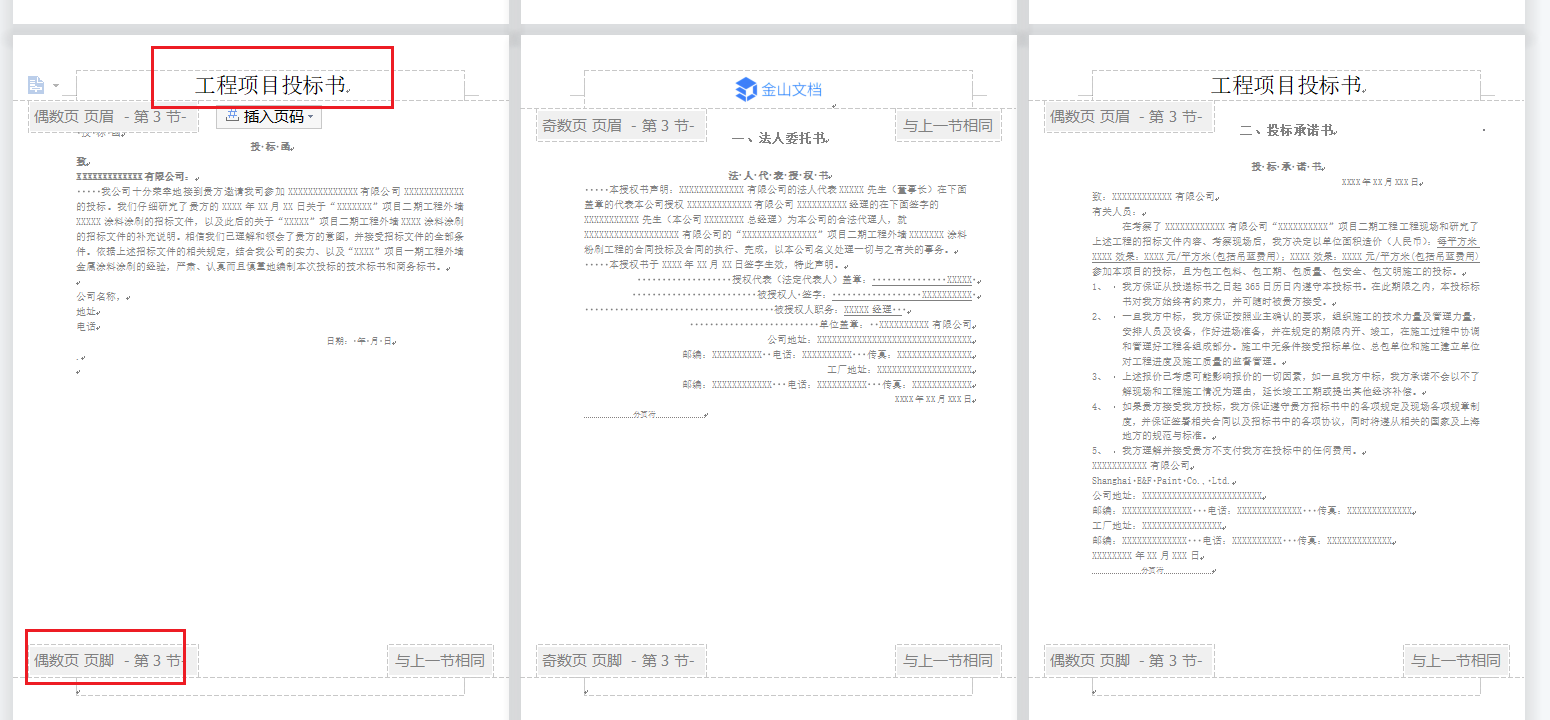Open the dropdown arrow beside the document icon
Screen dimensions: 1550x720
click(x=56, y=86)
